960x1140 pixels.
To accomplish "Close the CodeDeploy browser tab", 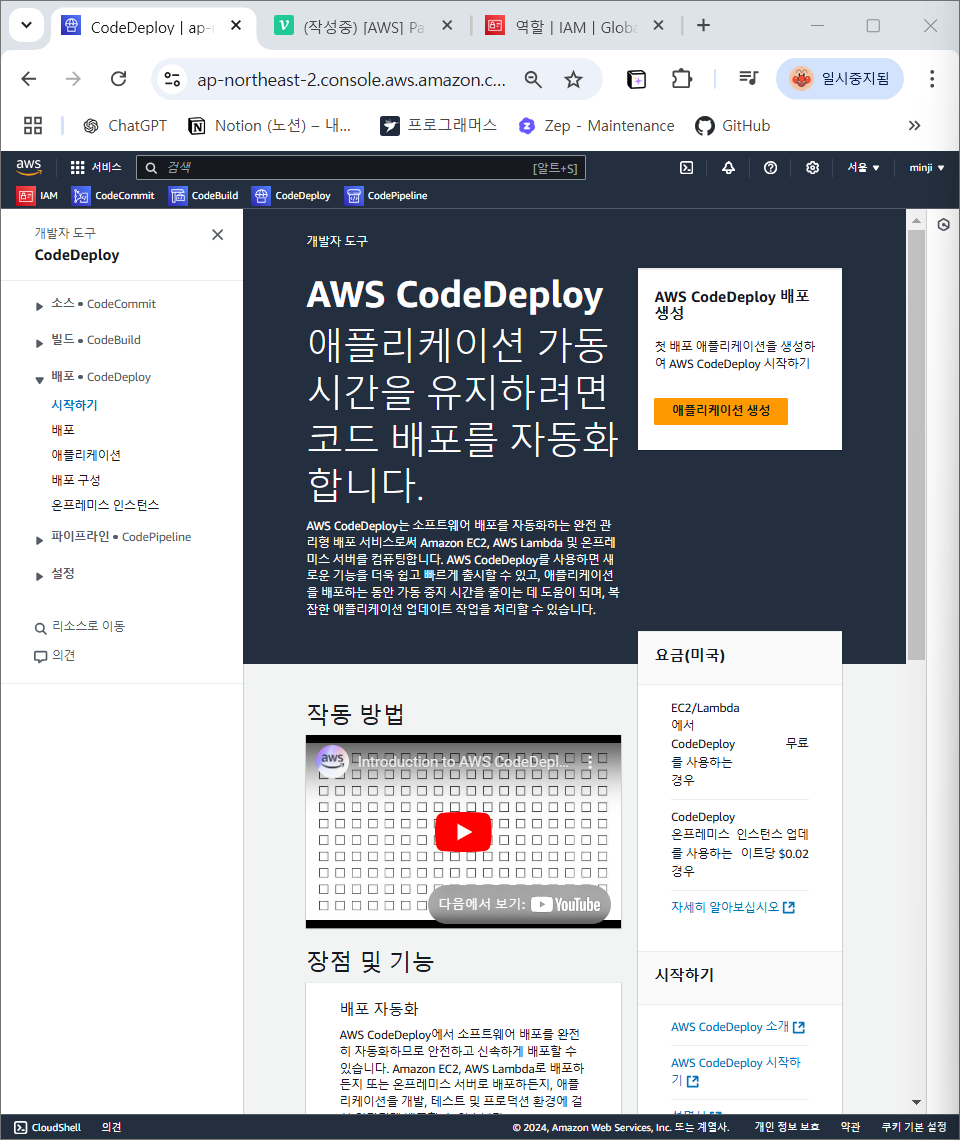I will tap(236, 25).
